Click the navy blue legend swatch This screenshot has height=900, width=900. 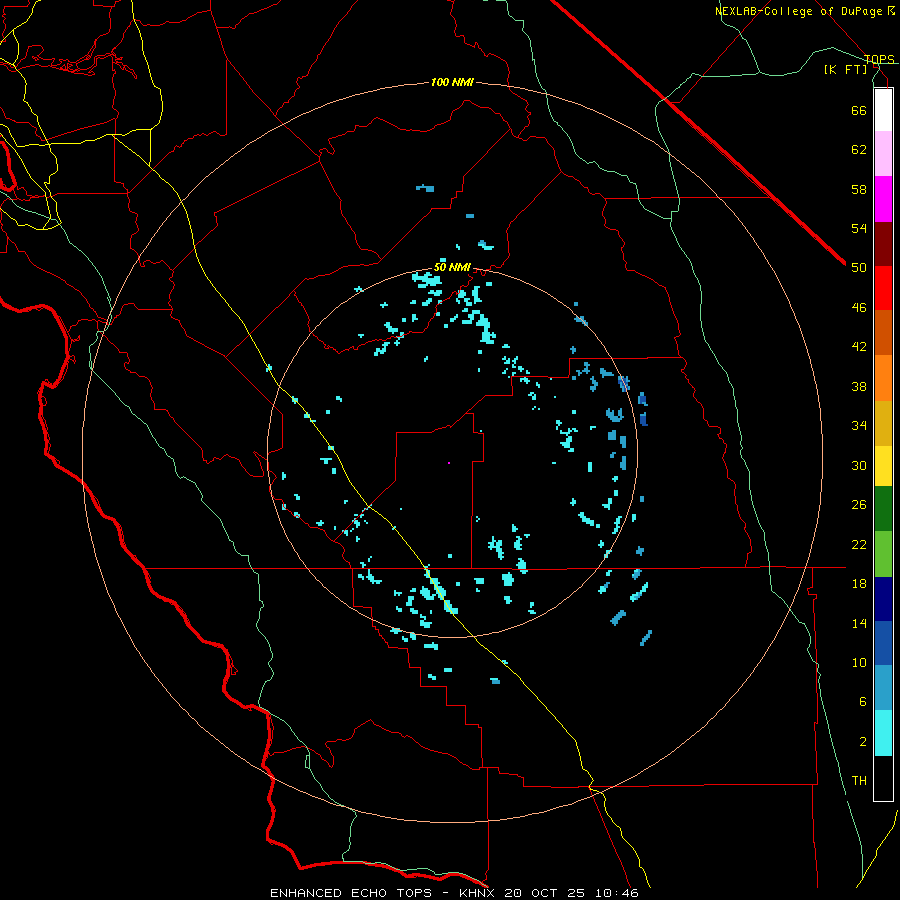coord(883,599)
